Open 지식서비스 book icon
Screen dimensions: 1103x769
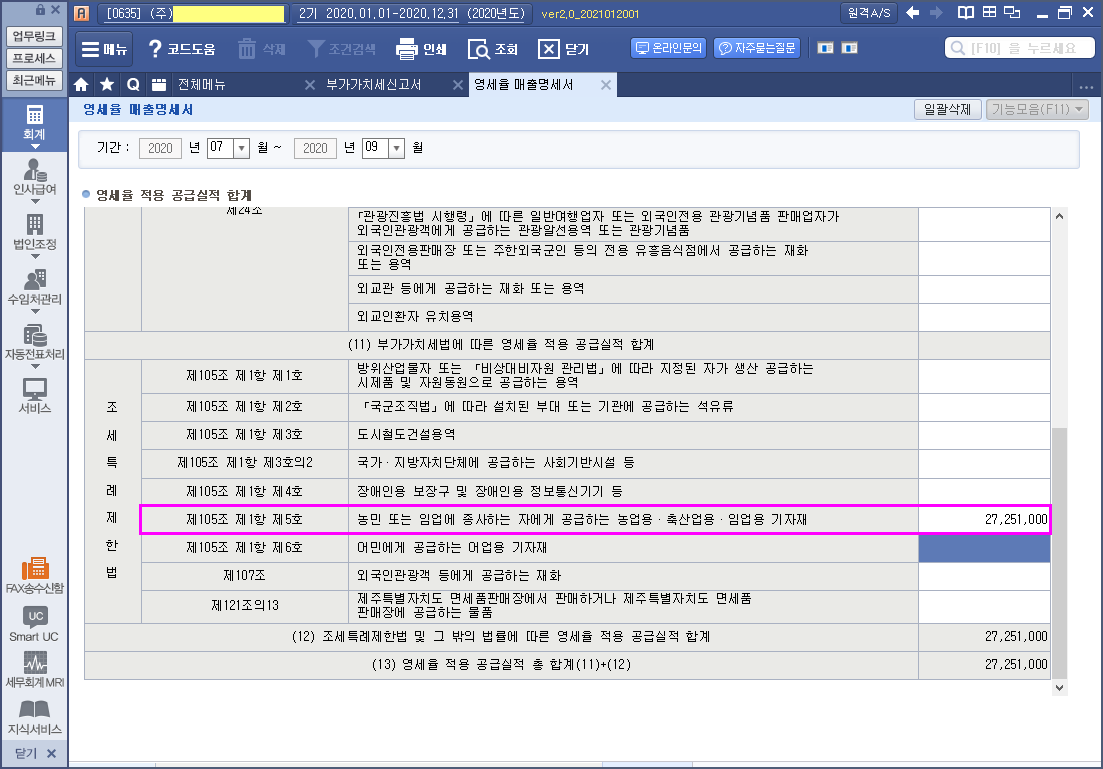click(x=34, y=717)
